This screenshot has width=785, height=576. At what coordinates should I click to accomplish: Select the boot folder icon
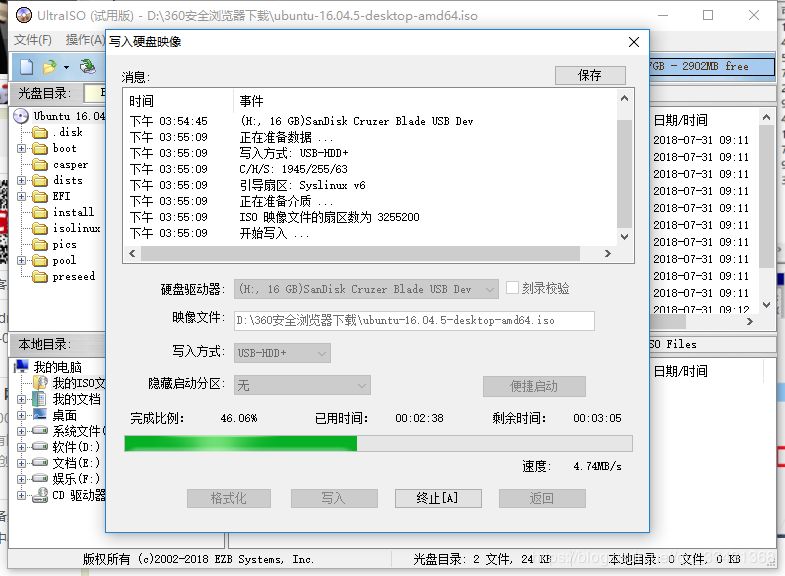coord(40,149)
